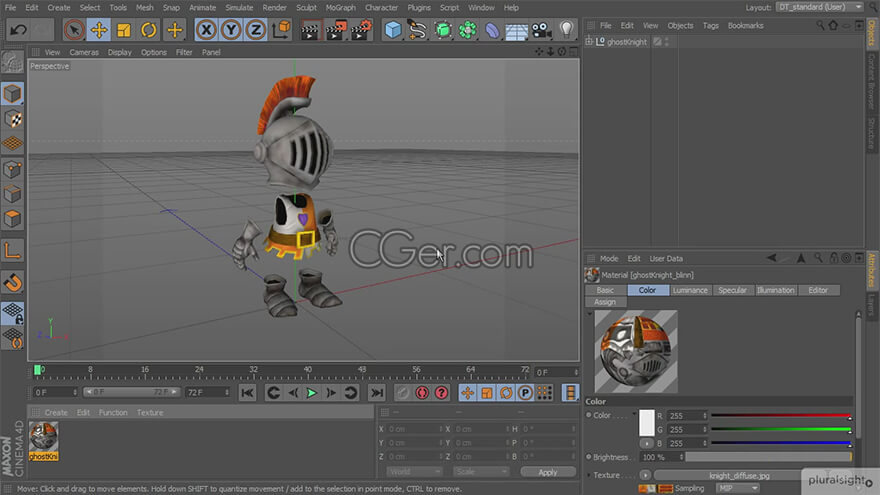The image size is (880, 495).
Task: Play the animation forward
Action: tap(311, 393)
